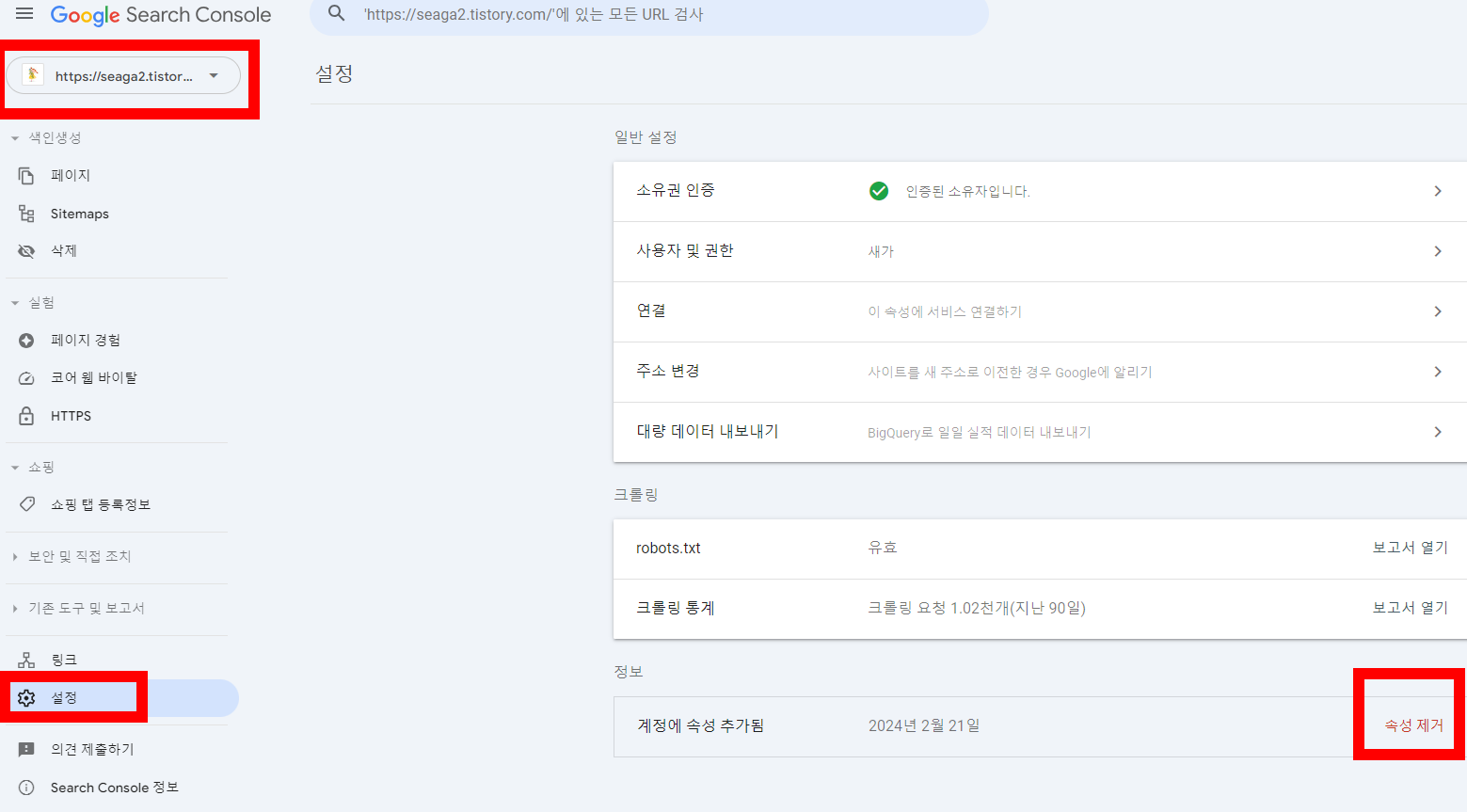The height and width of the screenshot is (812, 1467).
Task: Open 삭제 (removals) via hidden-eye icon
Action: click(26, 250)
